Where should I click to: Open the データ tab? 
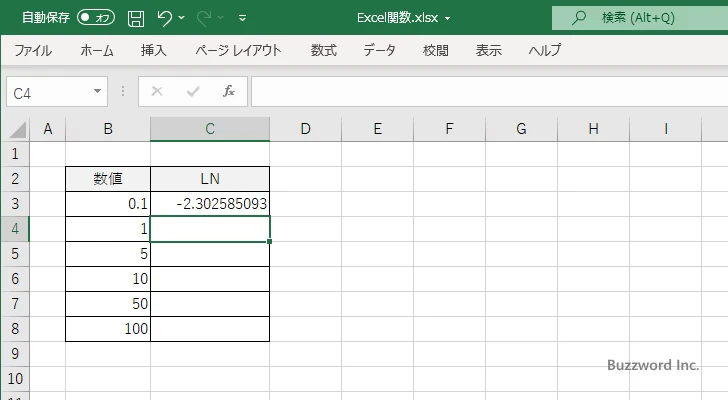[x=379, y=50]
